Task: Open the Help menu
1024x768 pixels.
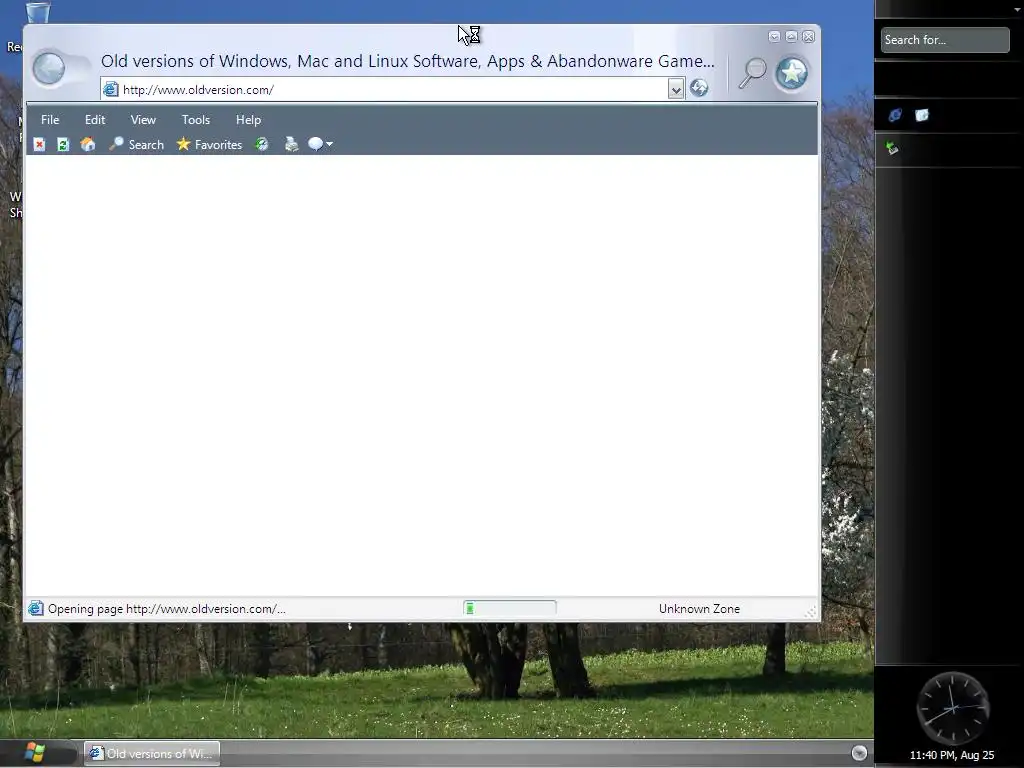Action: point(248,120)
